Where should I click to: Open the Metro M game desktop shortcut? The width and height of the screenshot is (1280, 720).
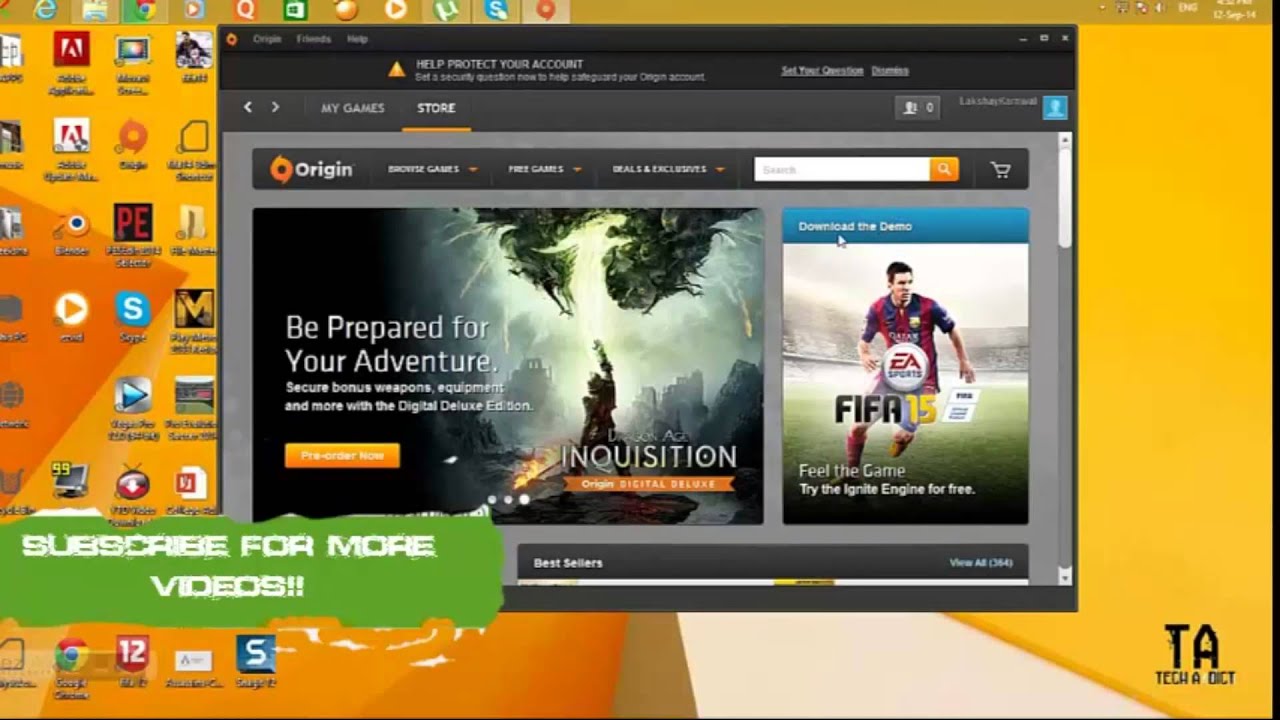194,322
